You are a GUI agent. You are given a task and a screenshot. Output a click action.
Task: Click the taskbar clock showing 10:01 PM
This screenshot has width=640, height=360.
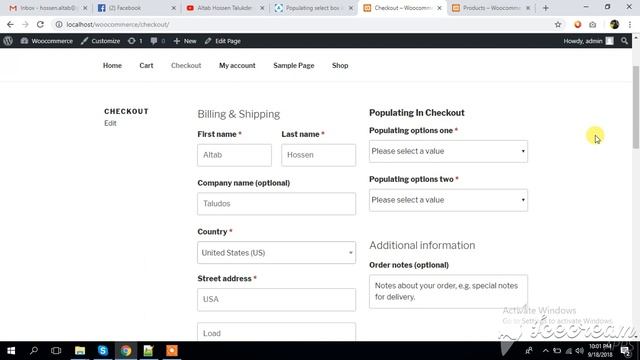click(x=600, y=351)
